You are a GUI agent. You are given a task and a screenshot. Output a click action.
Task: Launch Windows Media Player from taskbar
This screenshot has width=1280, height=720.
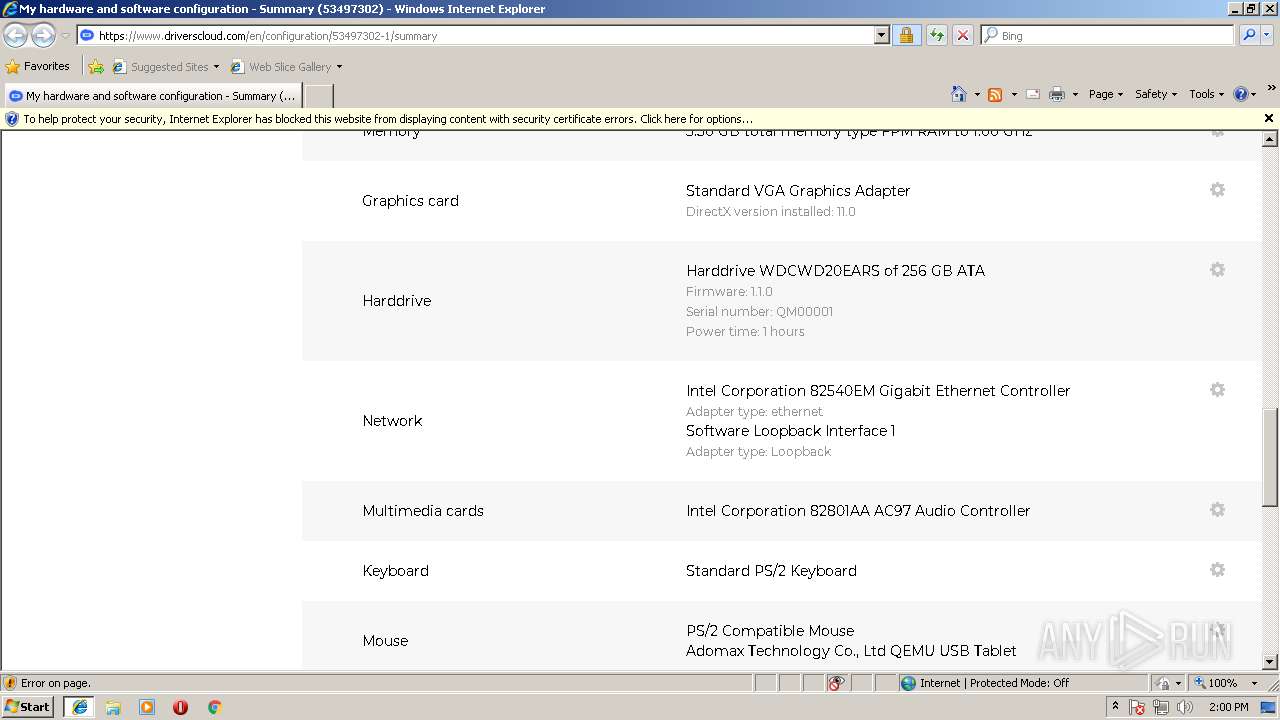[x=147, y=707]
